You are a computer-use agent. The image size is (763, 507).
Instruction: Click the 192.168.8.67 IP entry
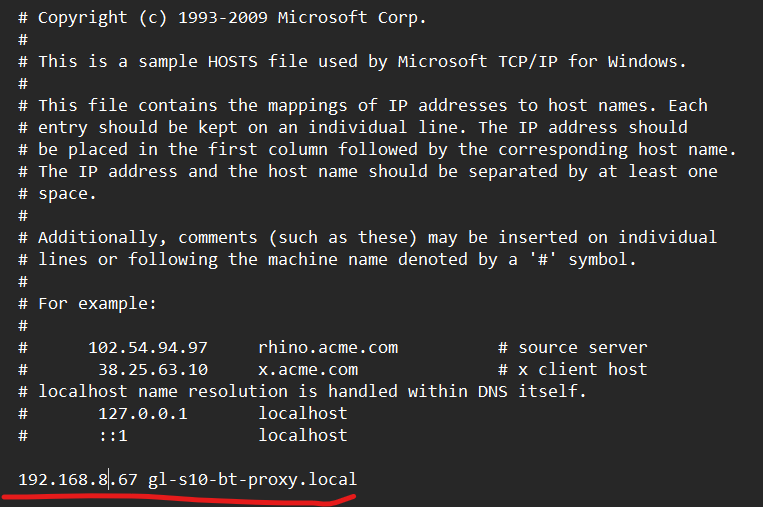coord(78,480)
